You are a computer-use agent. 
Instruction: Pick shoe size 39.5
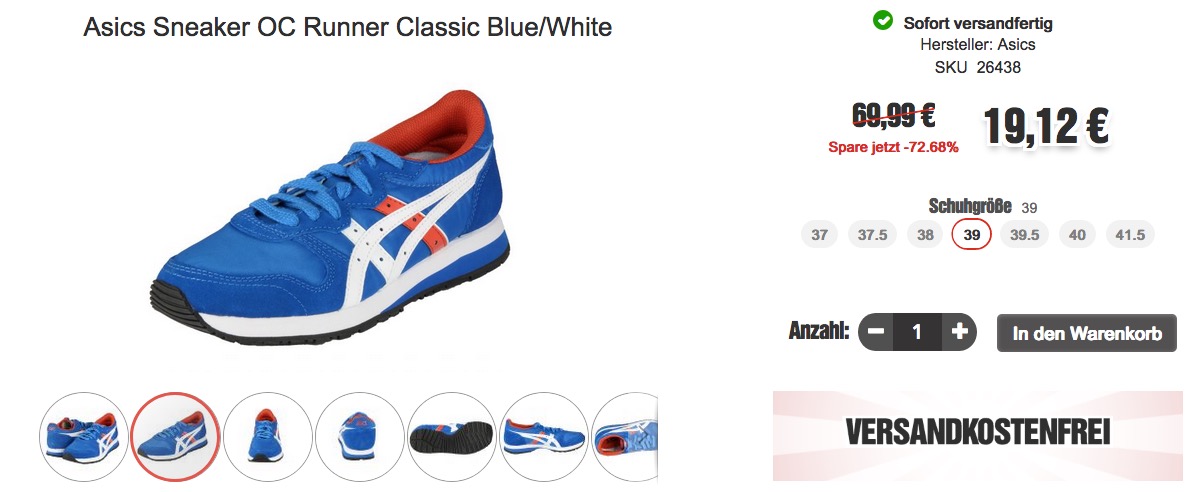(x=1024, y=234)
